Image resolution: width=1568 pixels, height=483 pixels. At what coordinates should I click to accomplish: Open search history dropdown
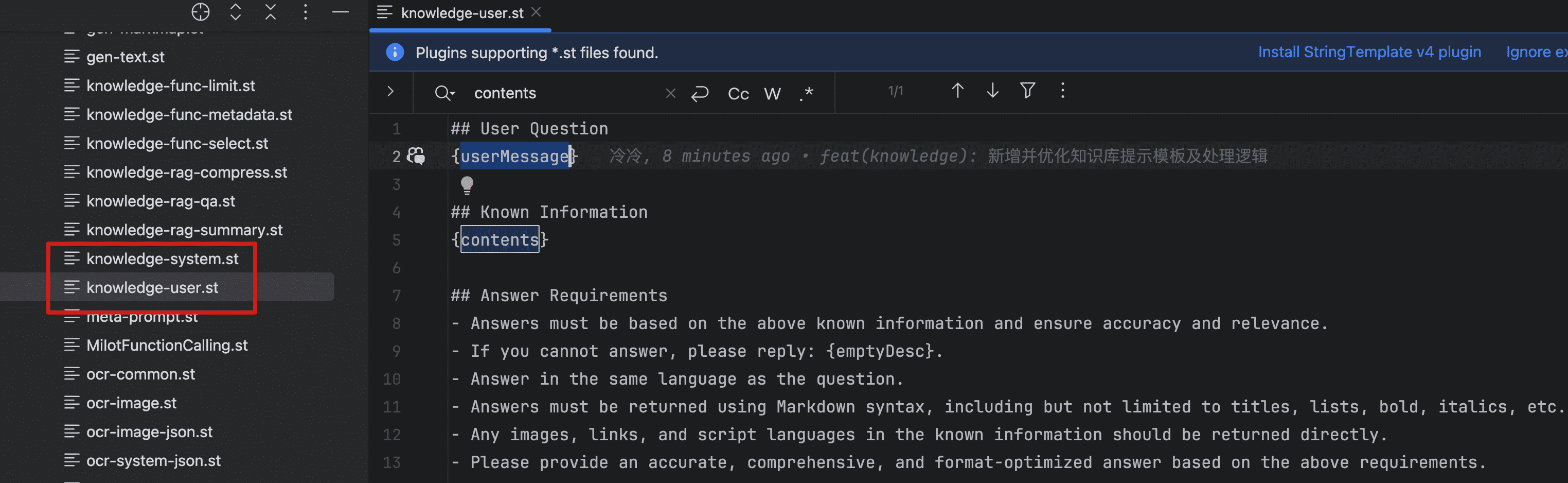[444, 93]
